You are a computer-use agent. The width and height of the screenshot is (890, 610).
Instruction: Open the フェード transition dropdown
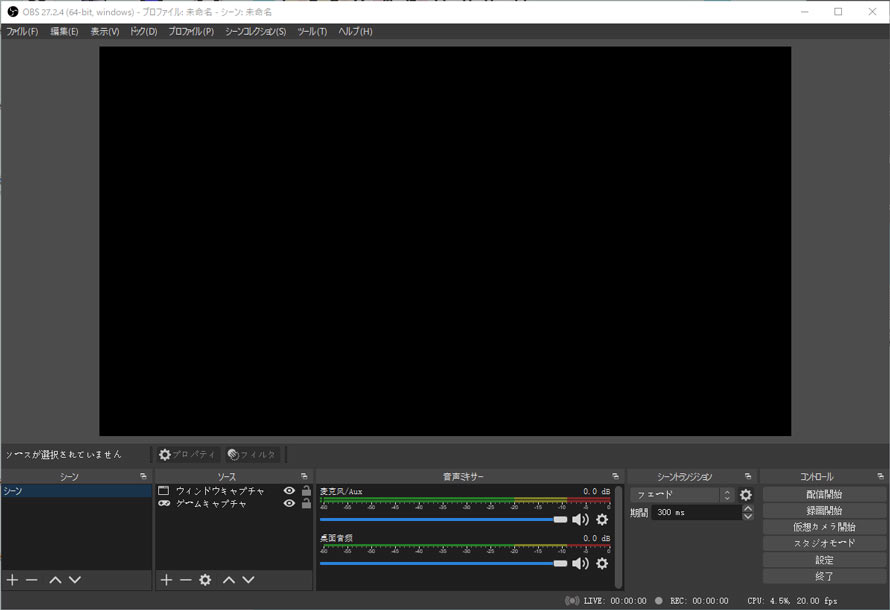[682, 495]
